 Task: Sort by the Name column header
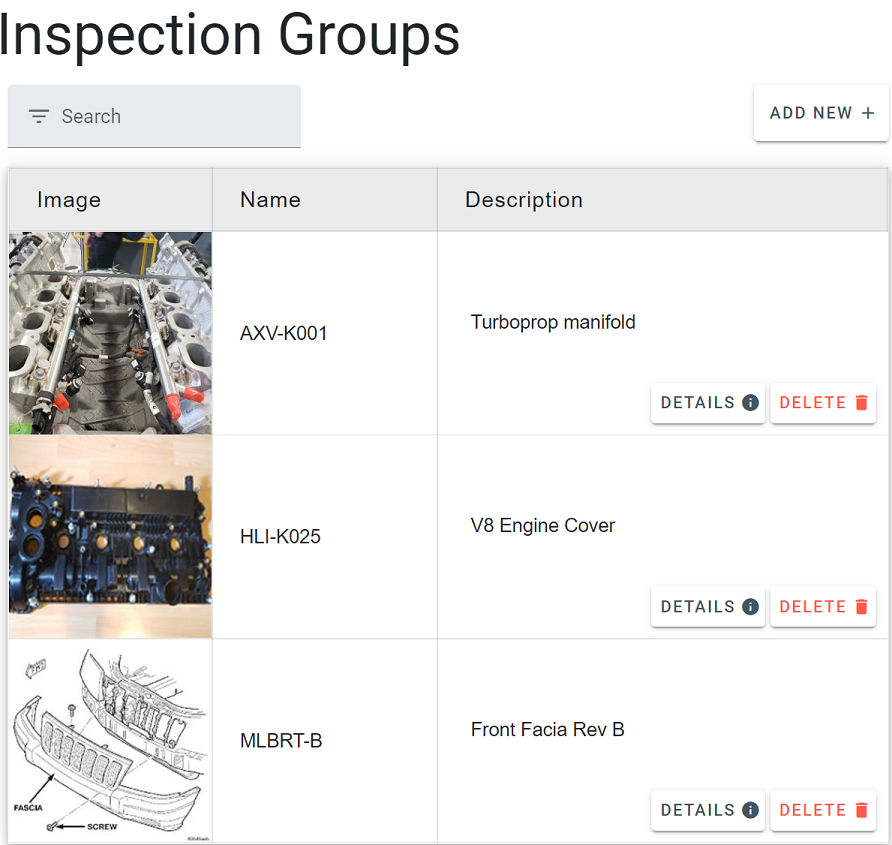[x=270, y=200]
